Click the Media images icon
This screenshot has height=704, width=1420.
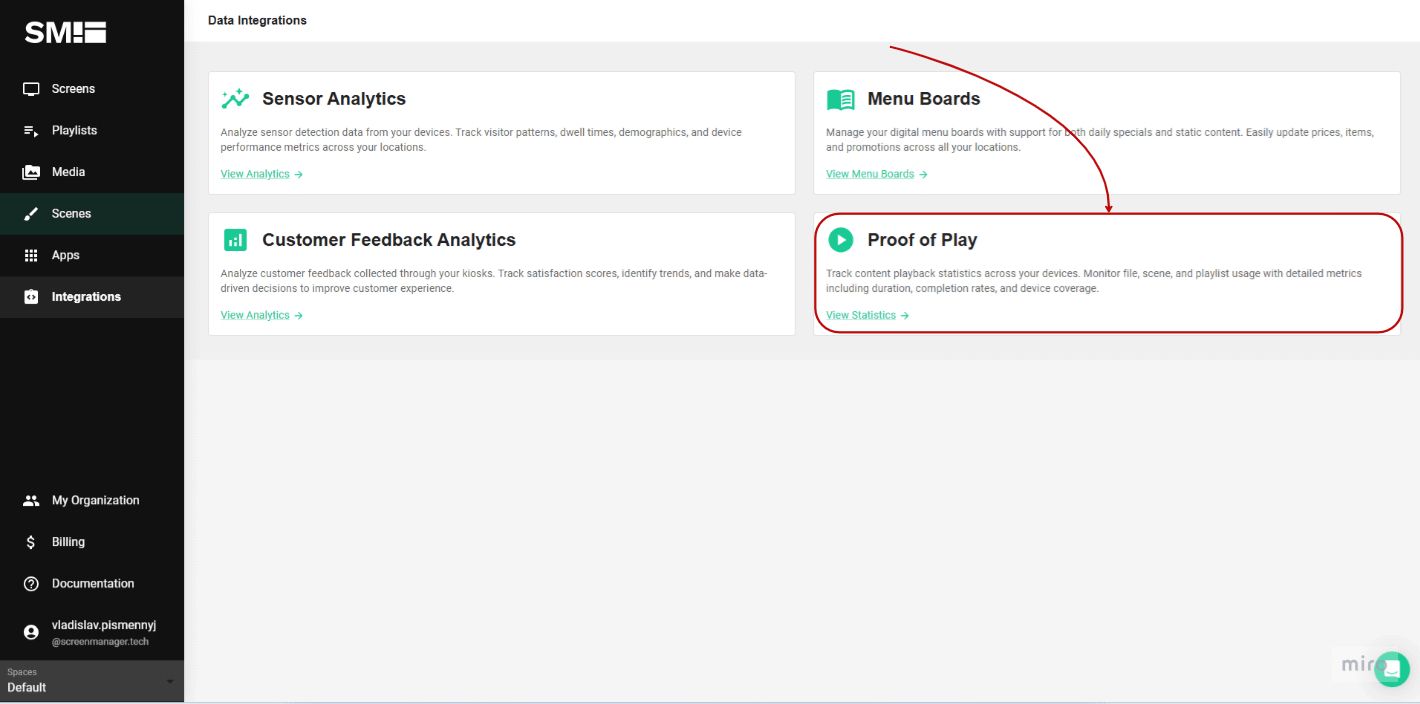coord(31,172)
